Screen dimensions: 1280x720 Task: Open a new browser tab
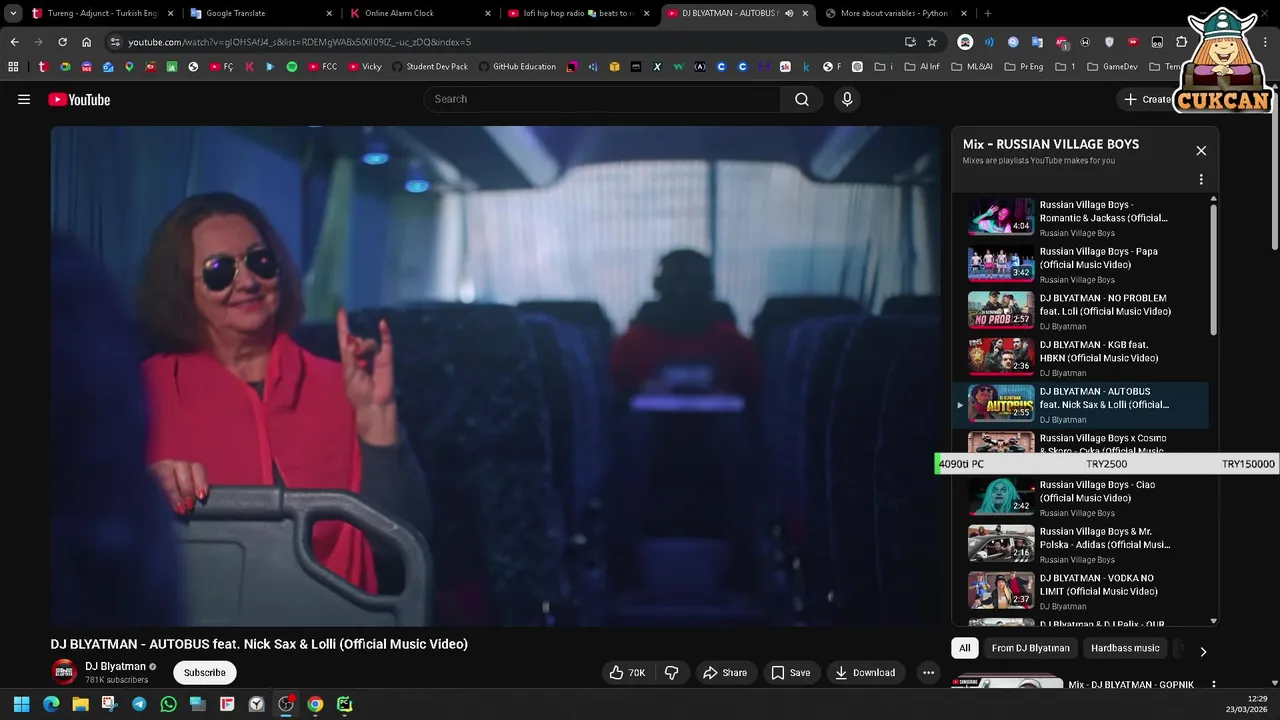coord(988,13)
